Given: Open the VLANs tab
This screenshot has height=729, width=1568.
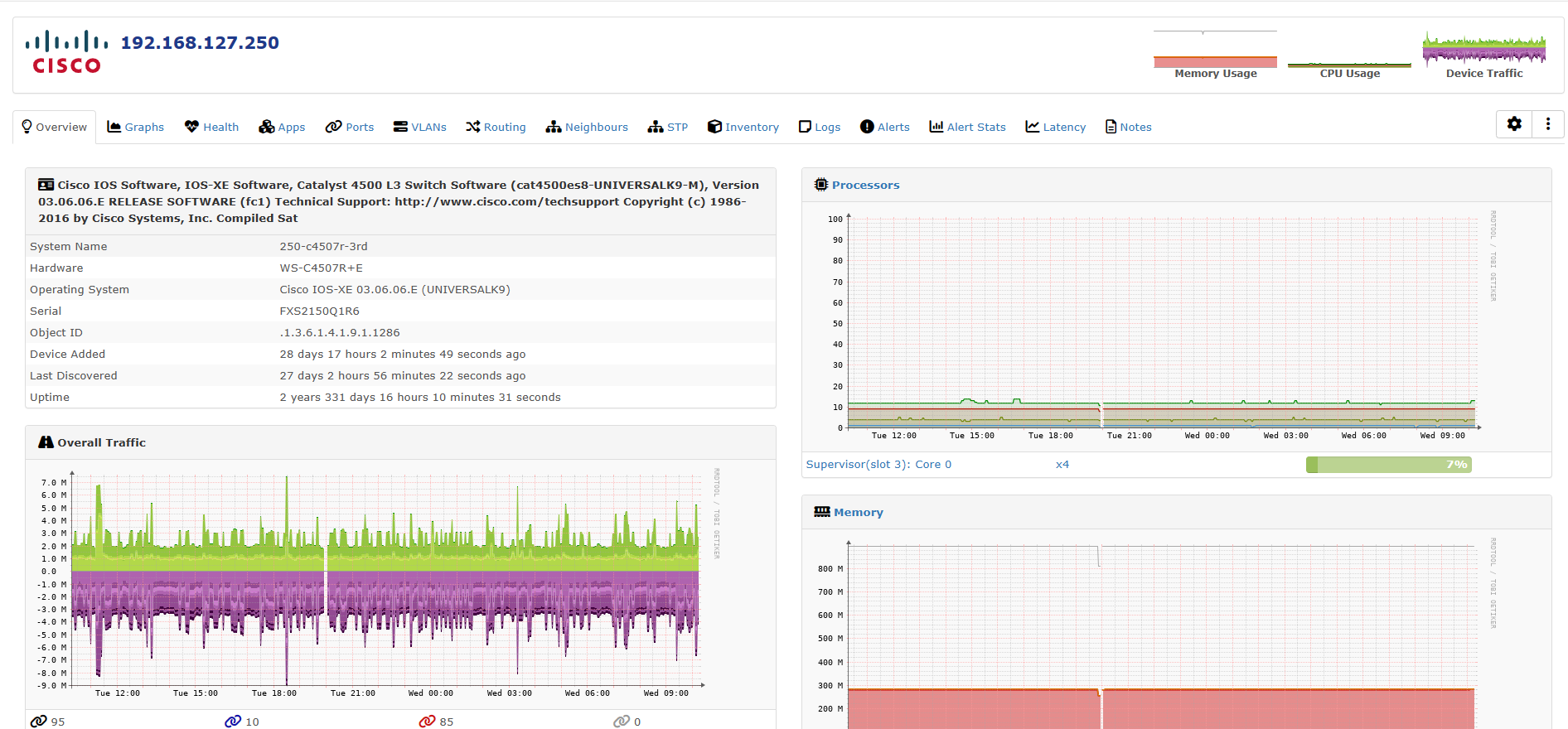Looking at the screenshot, I should 420,127.
